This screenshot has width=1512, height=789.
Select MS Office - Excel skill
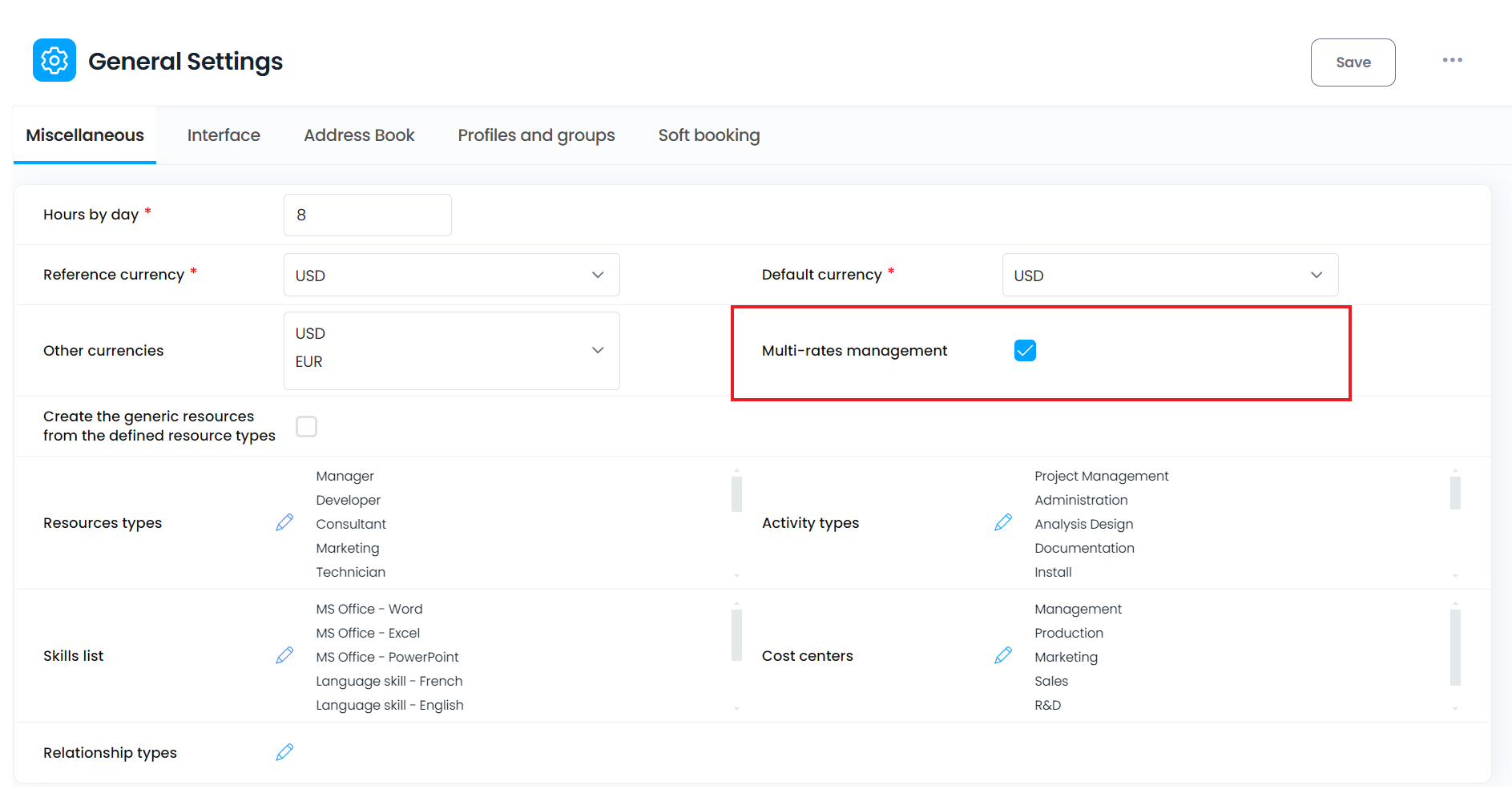pos(368,633)
